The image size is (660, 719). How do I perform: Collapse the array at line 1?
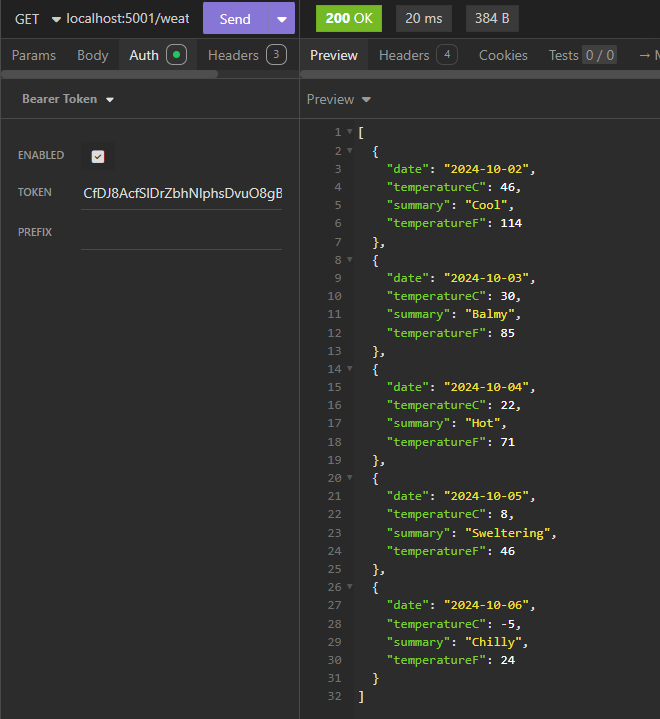[x=350, y=132]
